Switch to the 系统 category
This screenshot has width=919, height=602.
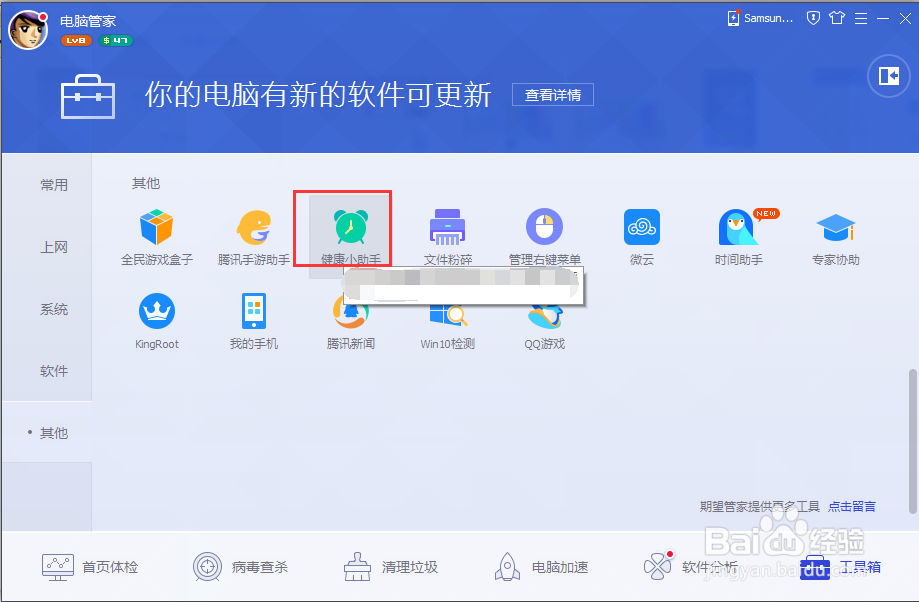pyautogui.click(x=55, y=309)
